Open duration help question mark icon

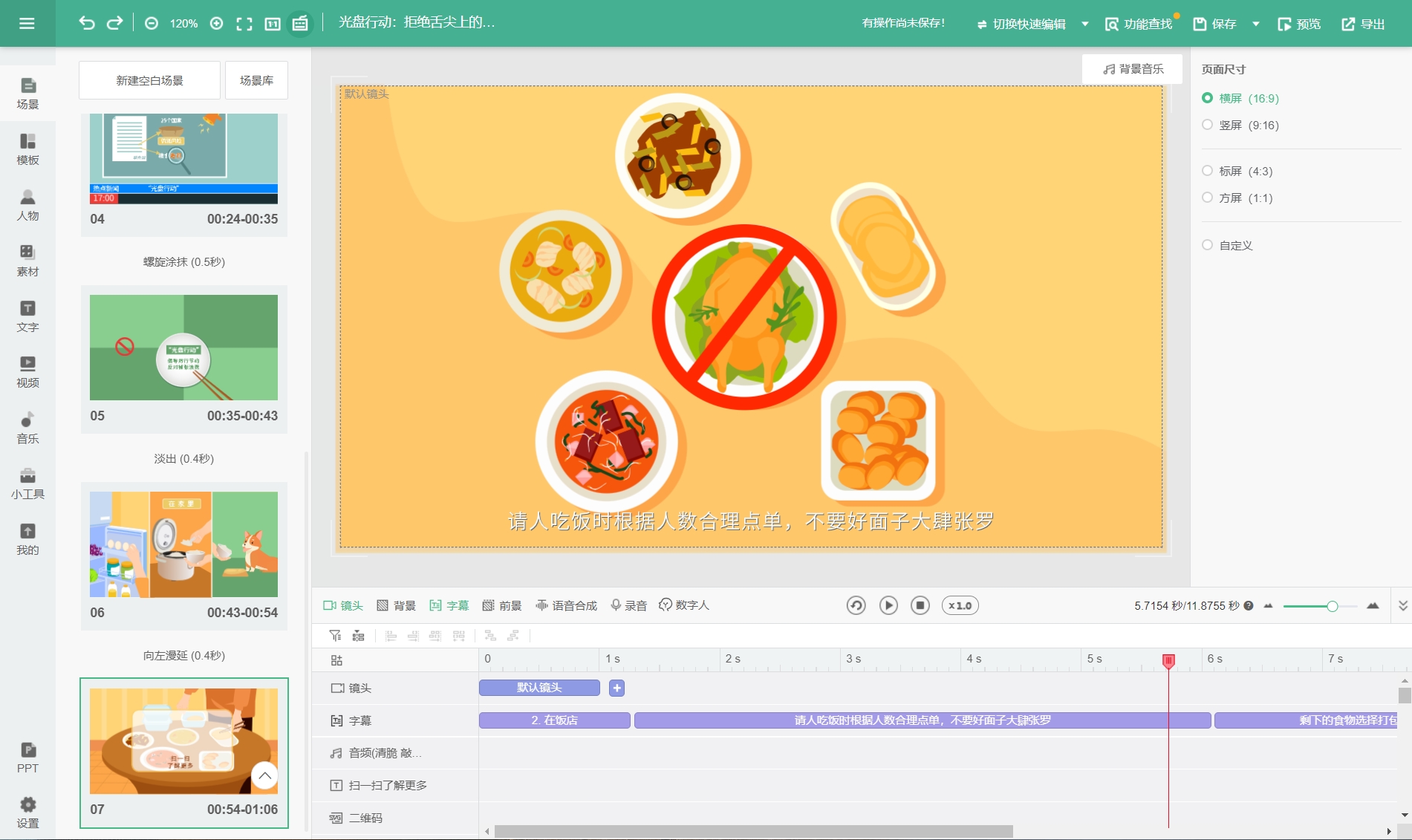point(1249,606)
